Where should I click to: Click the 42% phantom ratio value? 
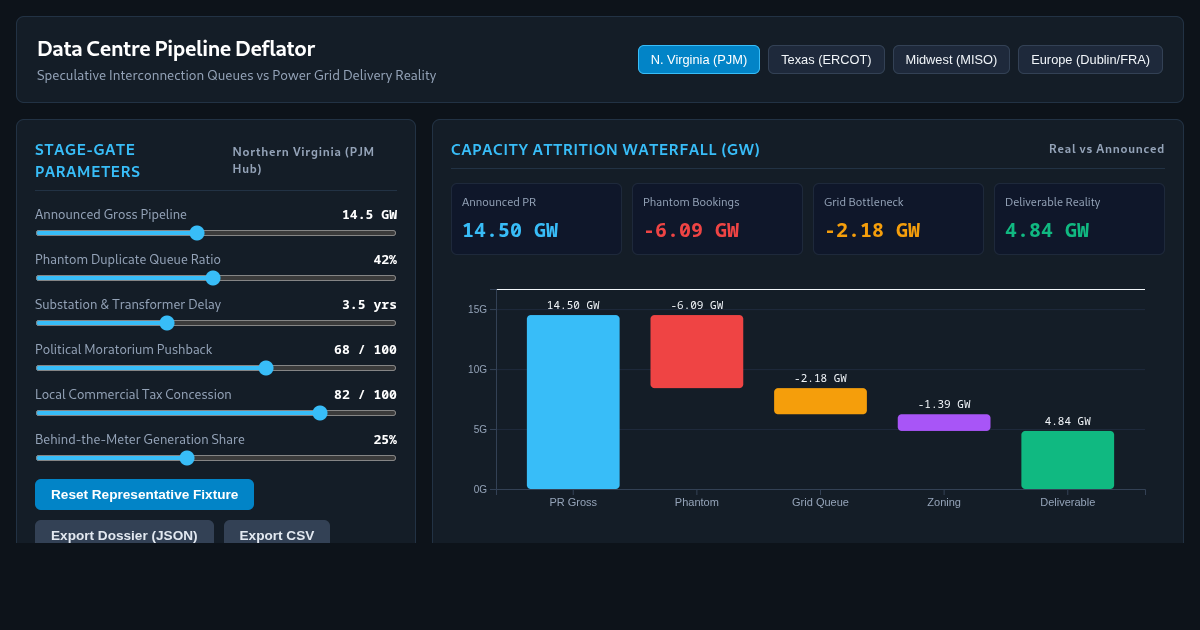[385, 259]
